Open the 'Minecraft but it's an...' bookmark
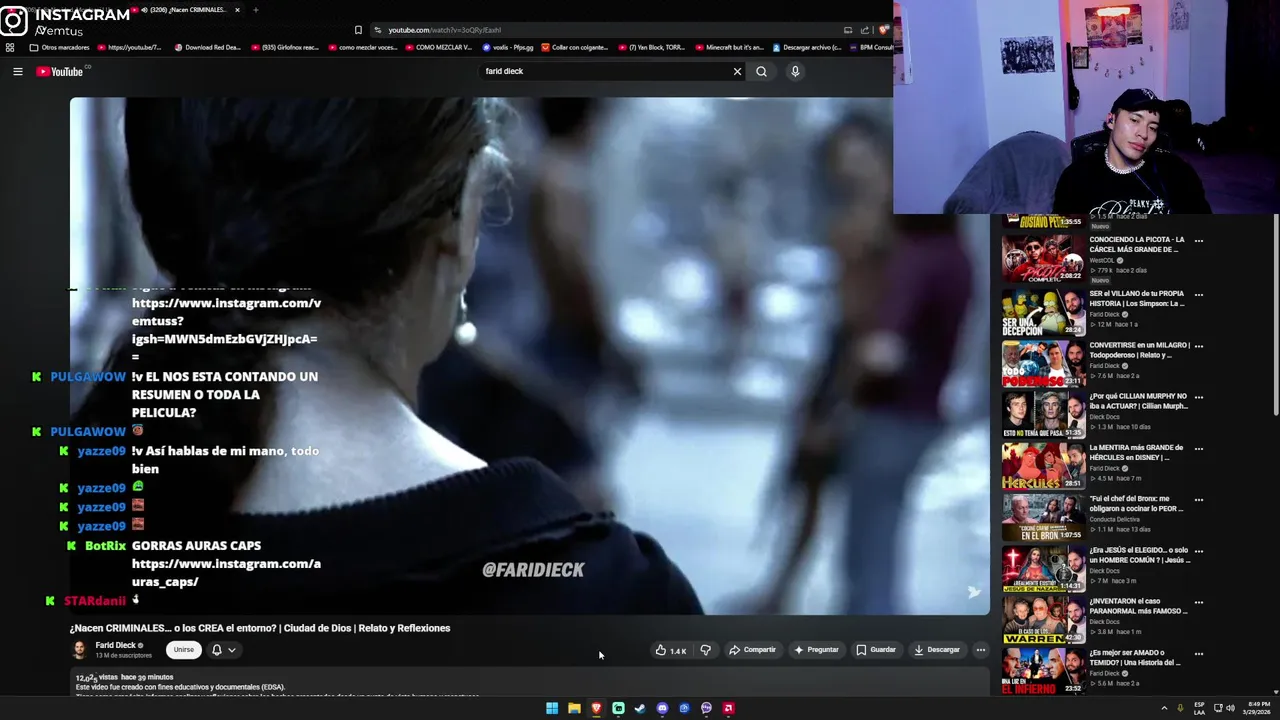Screen dimensions: 1280x720 click(729, 47)
